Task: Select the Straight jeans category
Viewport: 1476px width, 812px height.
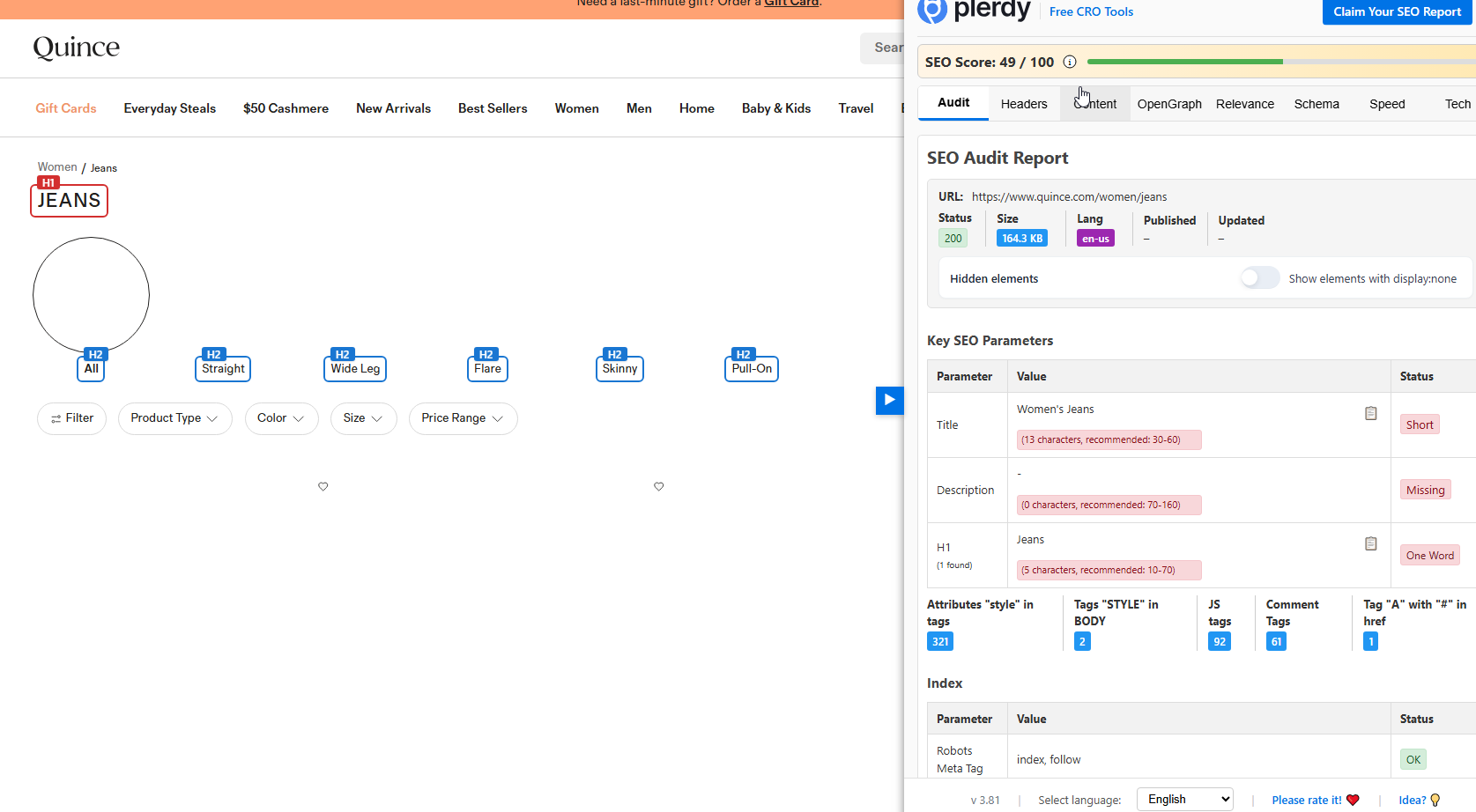Action: (223, 369)
